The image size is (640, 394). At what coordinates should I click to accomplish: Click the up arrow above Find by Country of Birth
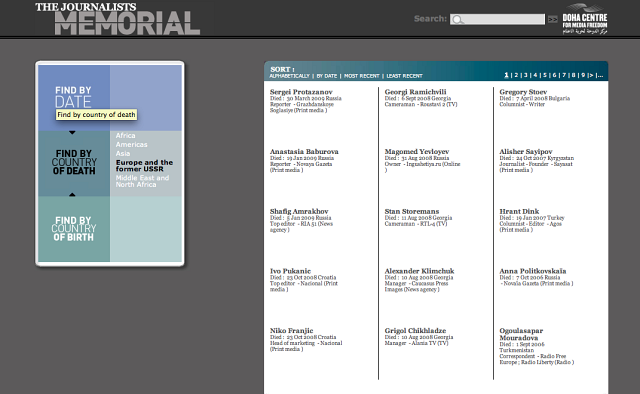(72, 194)
